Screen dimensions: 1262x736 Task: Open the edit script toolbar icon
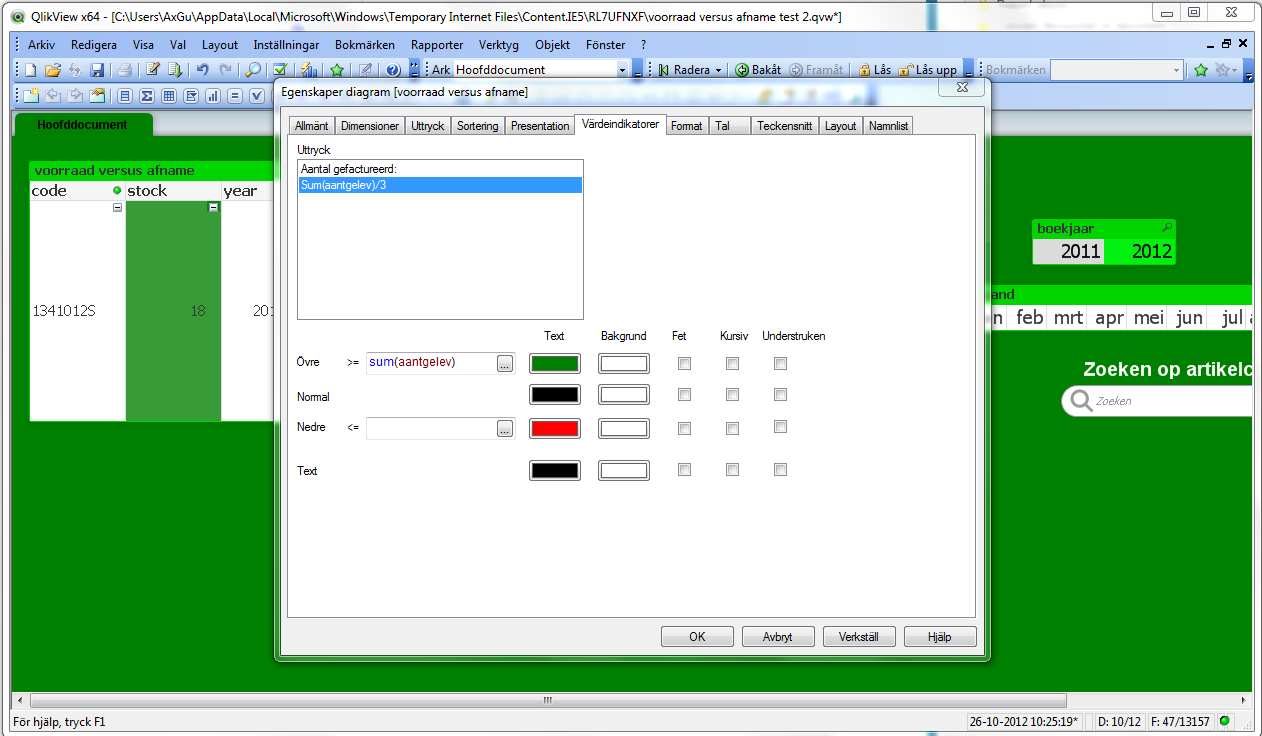[152, 70]
